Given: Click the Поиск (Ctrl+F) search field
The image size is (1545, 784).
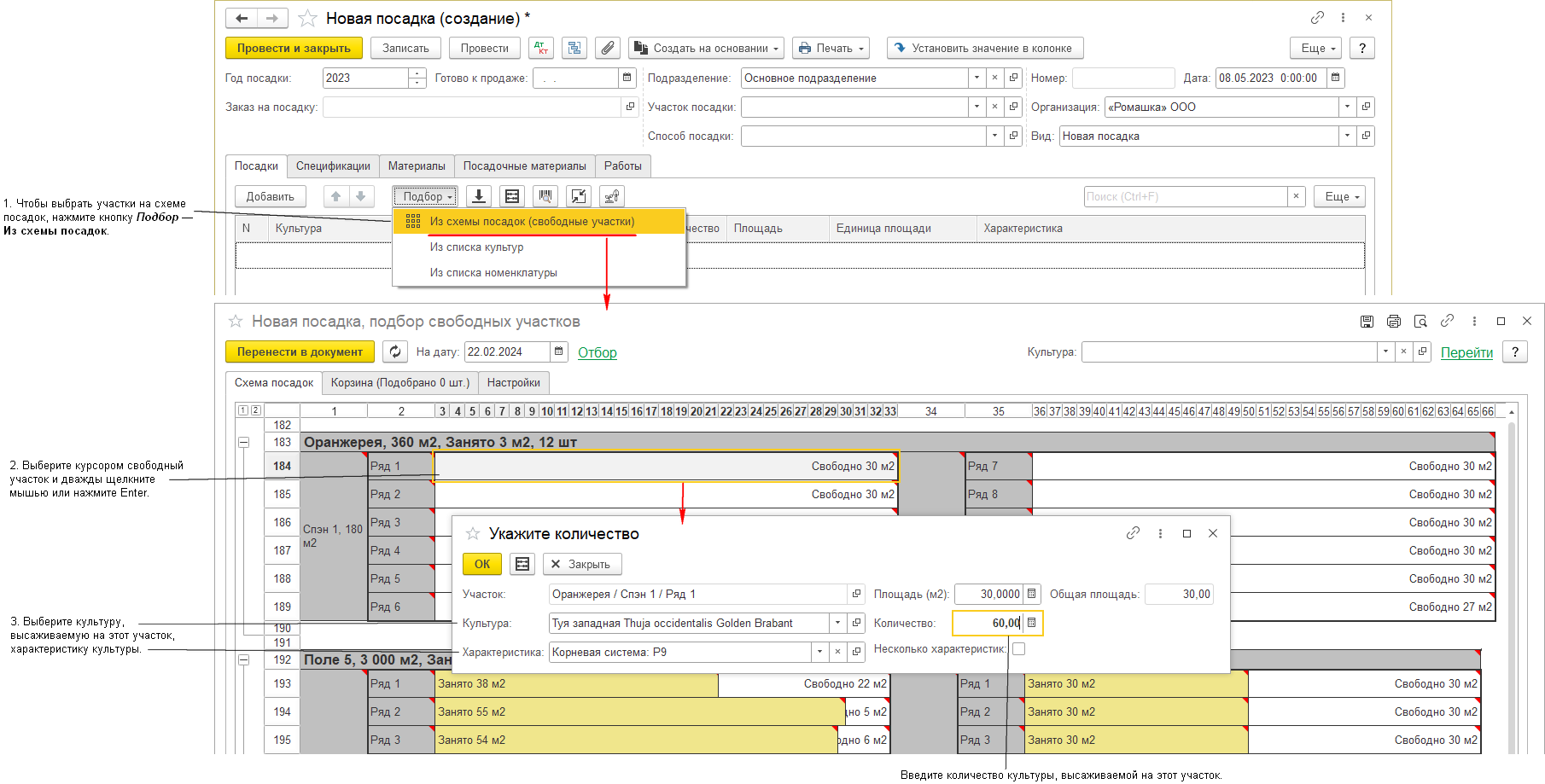Looking at the screenshot, I should pyautogui.click(x=1186, y=197).
